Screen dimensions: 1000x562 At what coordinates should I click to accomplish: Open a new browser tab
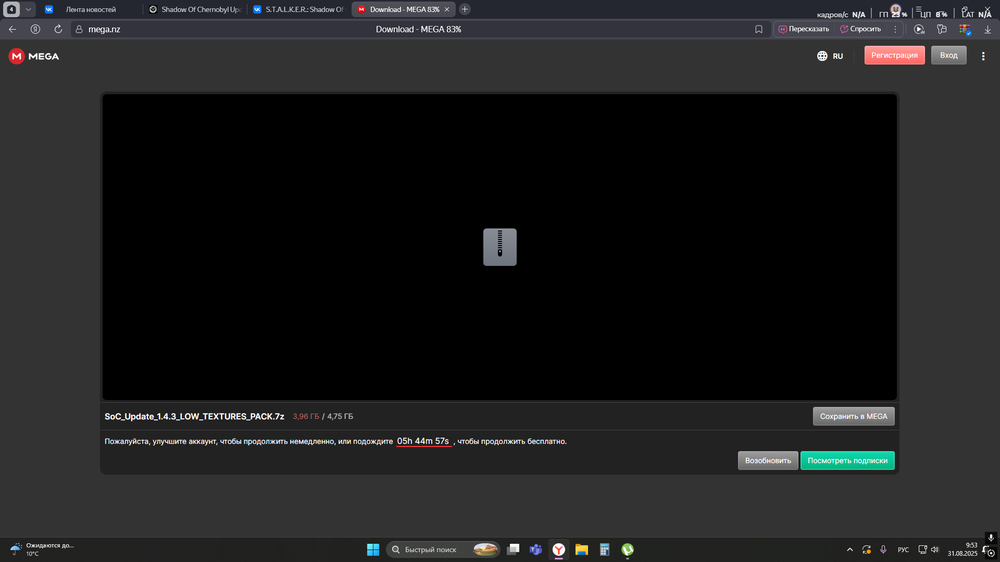point(465,9)
